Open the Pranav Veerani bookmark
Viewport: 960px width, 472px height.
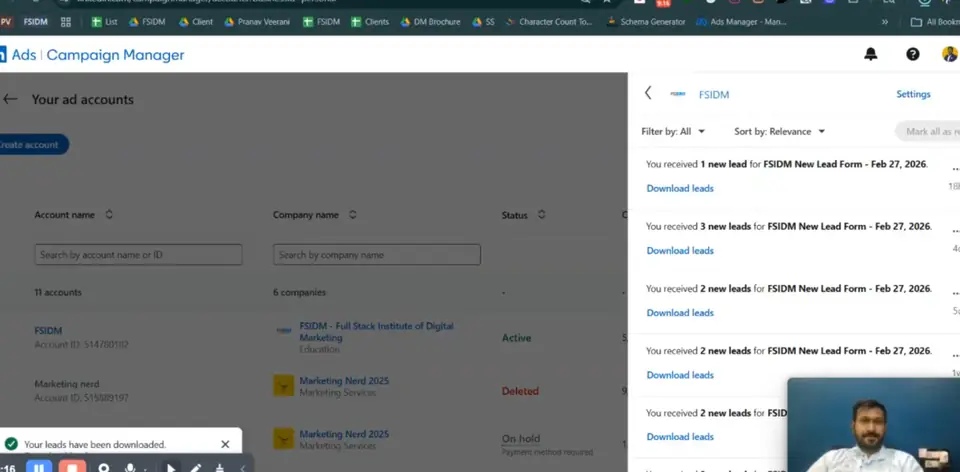[x=257, y=22]
